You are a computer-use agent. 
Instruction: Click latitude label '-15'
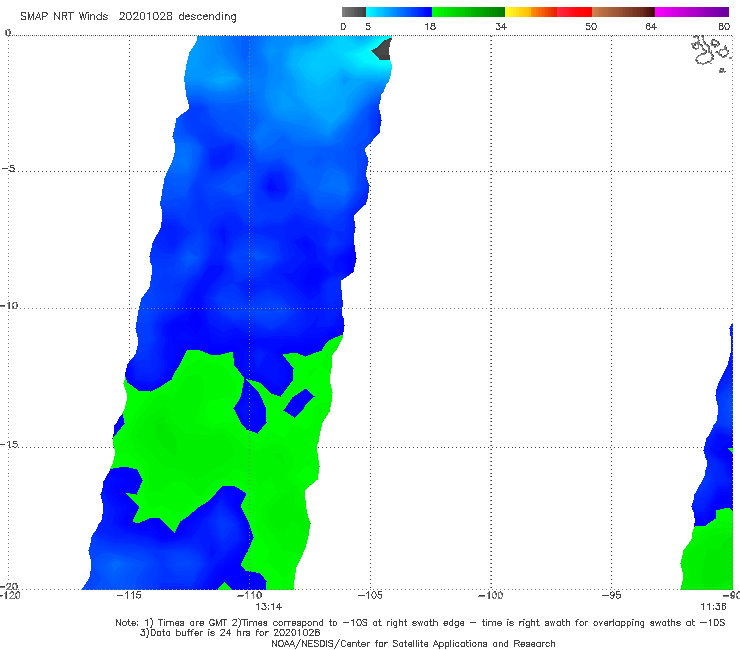point(9,444)
